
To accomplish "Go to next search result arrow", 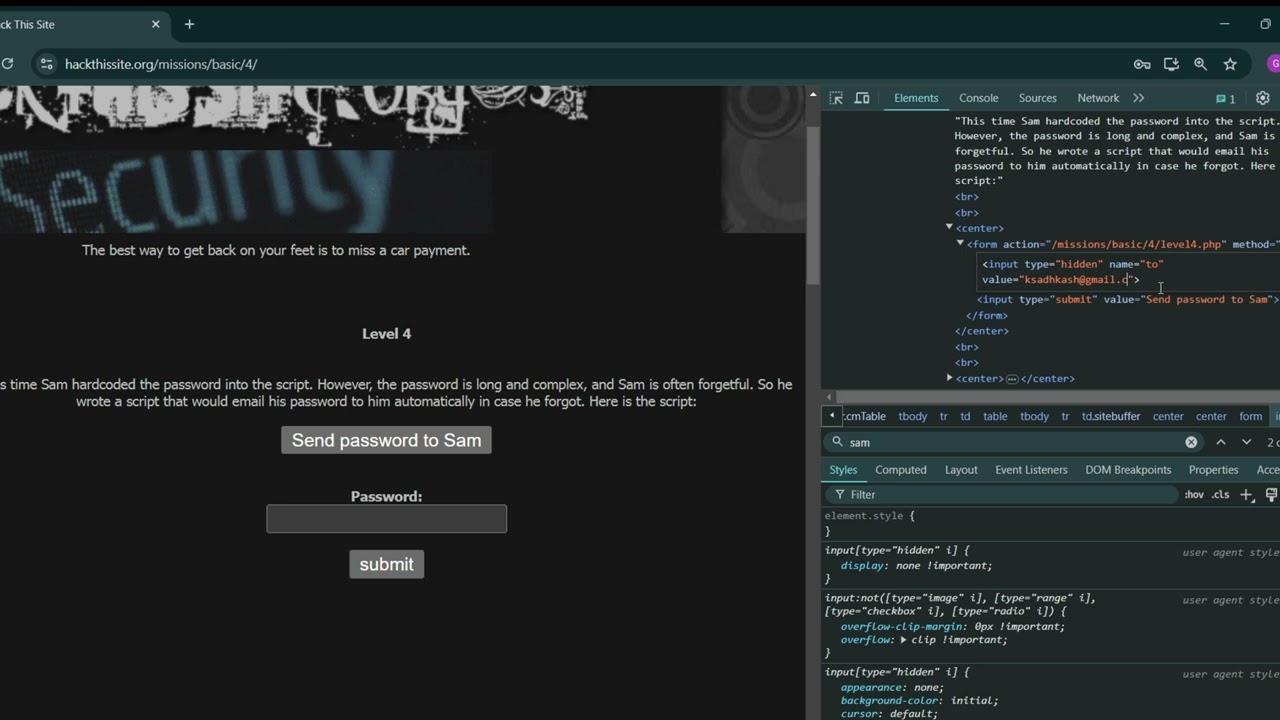I will (1246, 442).
